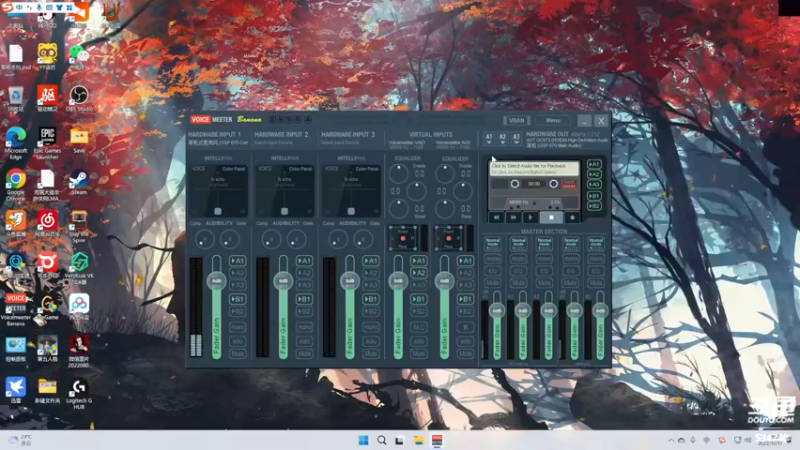Toggle K button on the Voicemeeter AUX strip
Image resolution: width=800 pixels, height=450 pixels.
pos(465,327)
